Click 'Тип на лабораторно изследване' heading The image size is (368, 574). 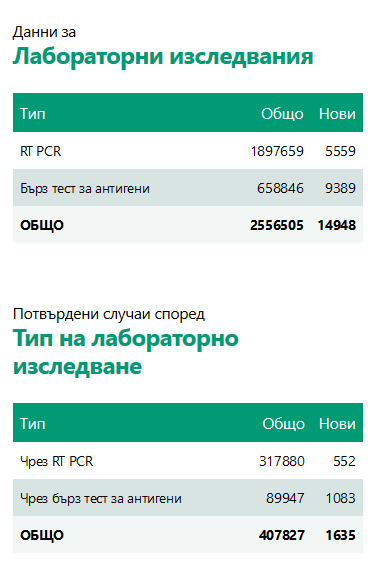click(126, 352)
